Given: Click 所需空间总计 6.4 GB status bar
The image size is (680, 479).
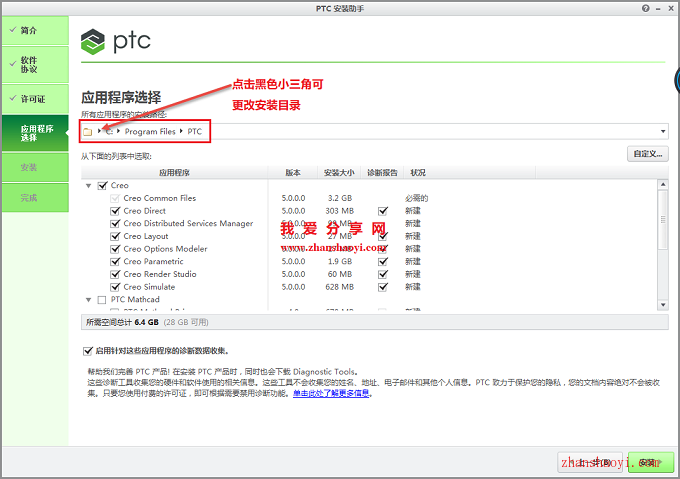Looking at the screenshot, I should click(x=374, y=322).
